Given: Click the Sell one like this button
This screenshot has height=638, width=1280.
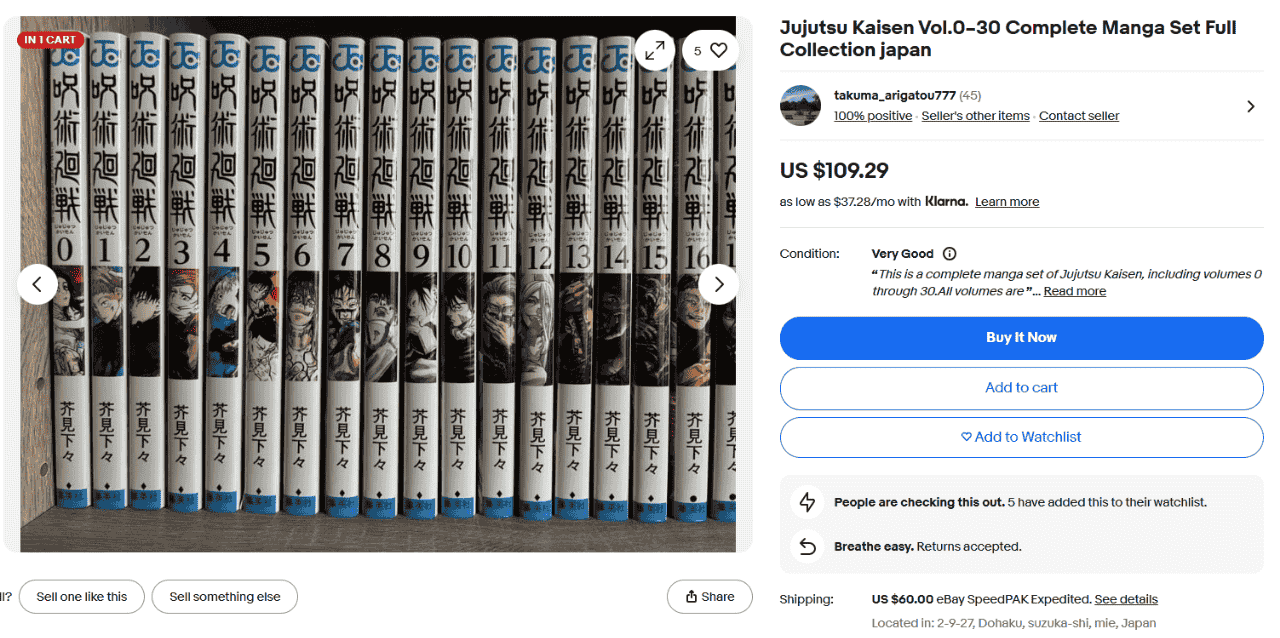Looking at the screenshot, I should pyautogui.click(x=82, y=597).
